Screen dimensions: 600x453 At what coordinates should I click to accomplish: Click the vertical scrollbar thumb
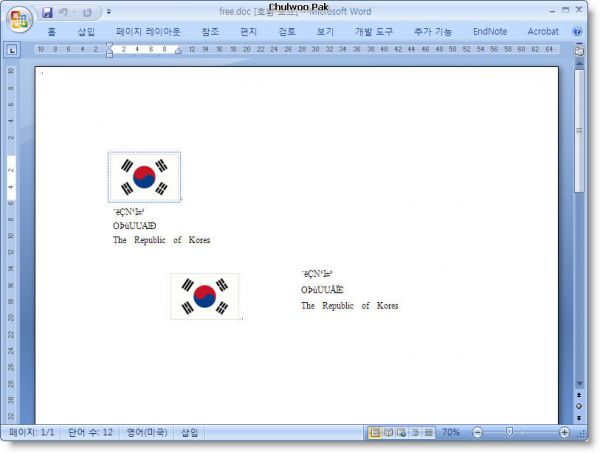[x=579, y=131]
